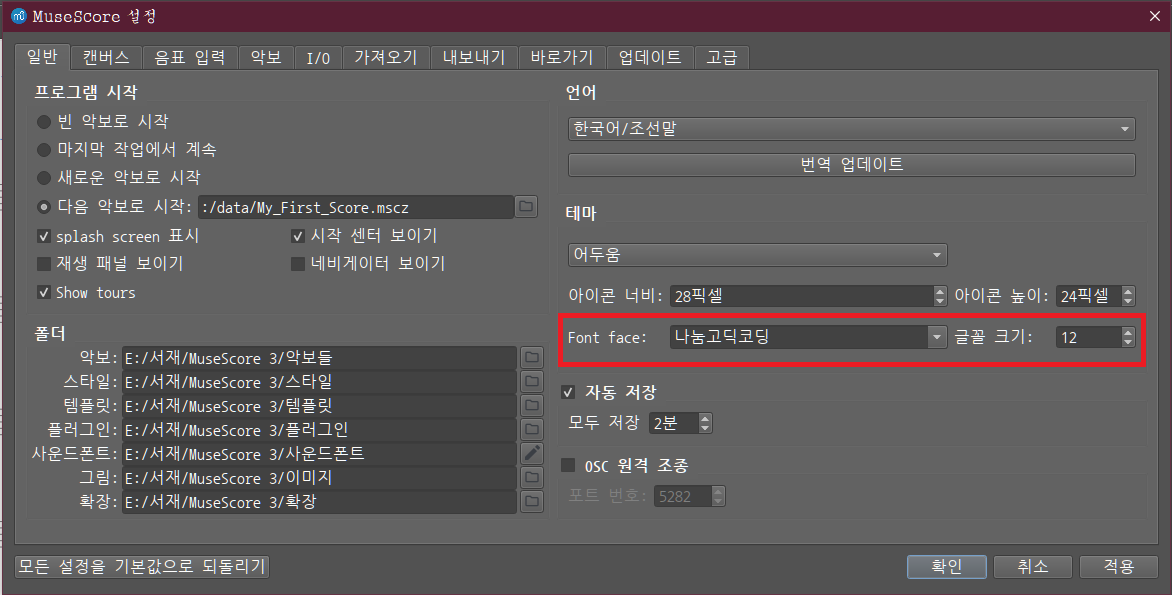1172x595 pixels.
Task: Browse folder for 플러그인 path
Action: (x=531, y=429)
